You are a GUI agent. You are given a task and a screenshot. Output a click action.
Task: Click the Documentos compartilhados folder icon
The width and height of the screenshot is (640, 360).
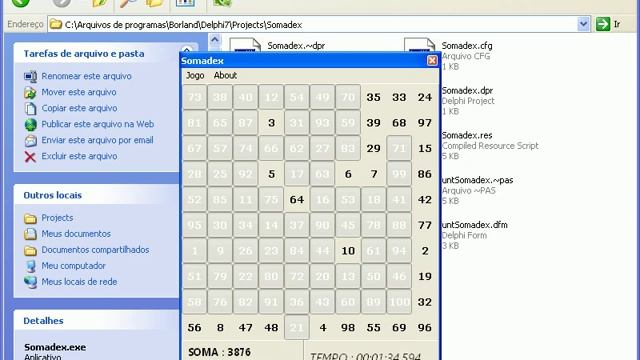click(30, 250)
